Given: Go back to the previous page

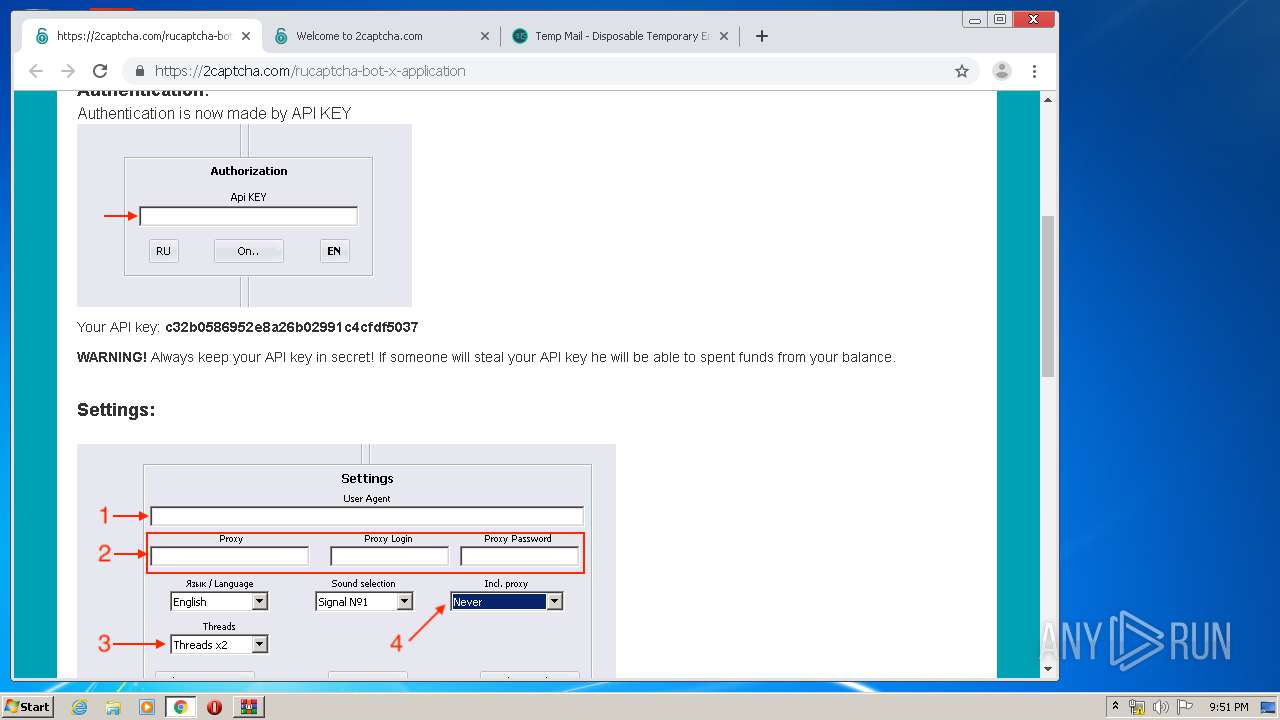Looking at the screenshot, I should pyautogui.click(x=36, y=71).
